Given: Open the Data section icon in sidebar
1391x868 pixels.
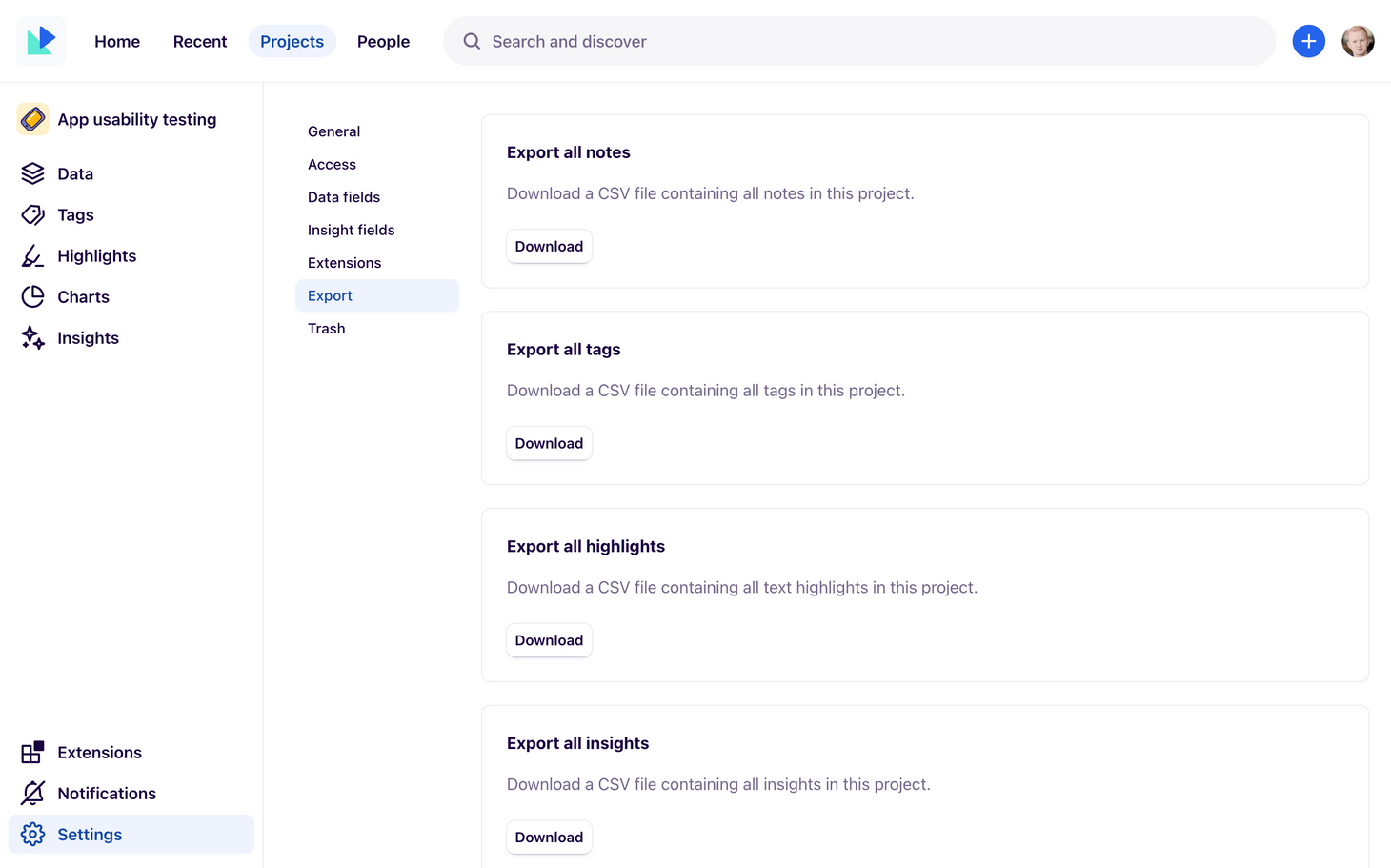Looking at the screenshot, I should click(31, 173).
